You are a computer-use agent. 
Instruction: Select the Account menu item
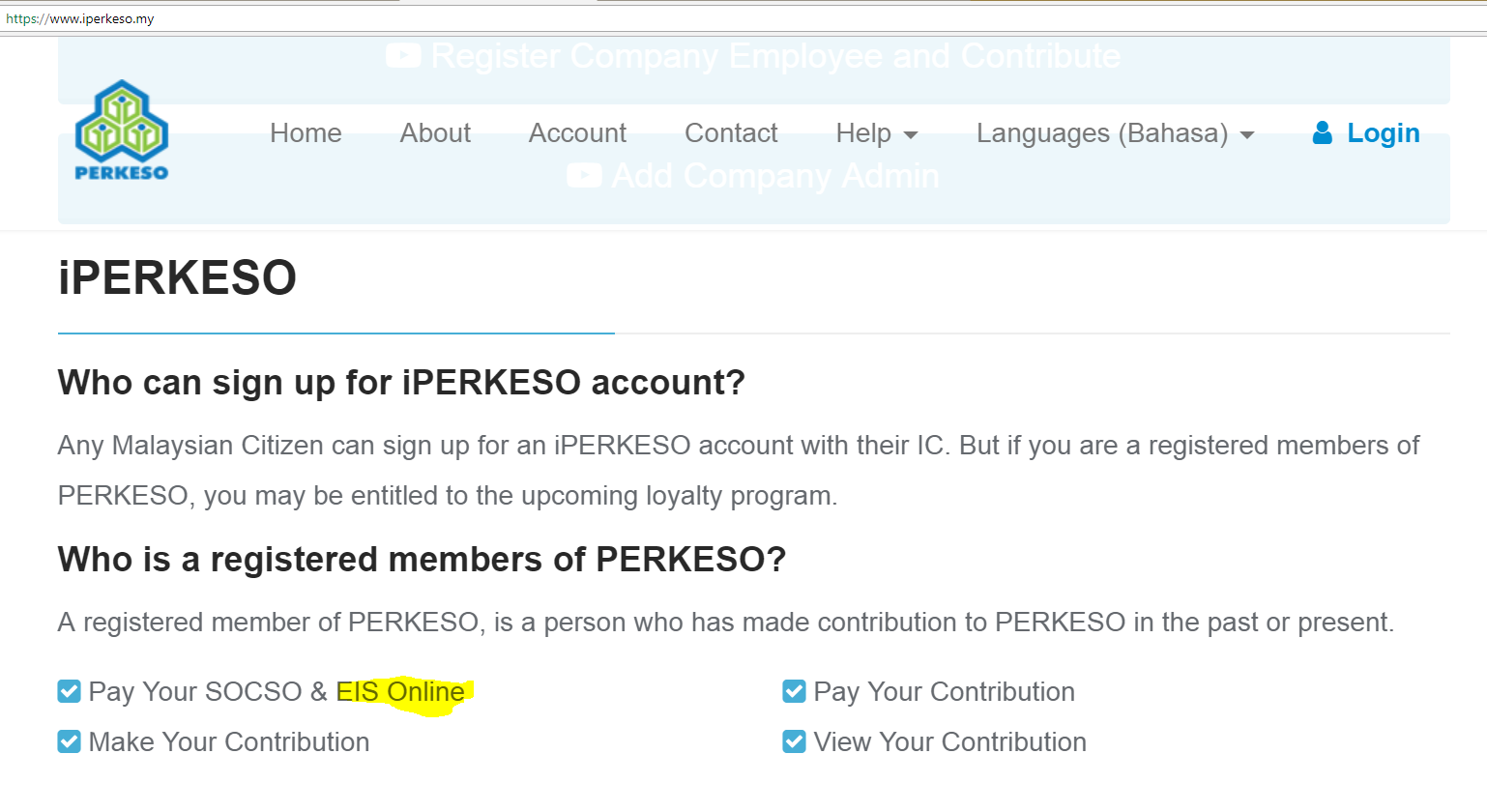tap(577, 133)
